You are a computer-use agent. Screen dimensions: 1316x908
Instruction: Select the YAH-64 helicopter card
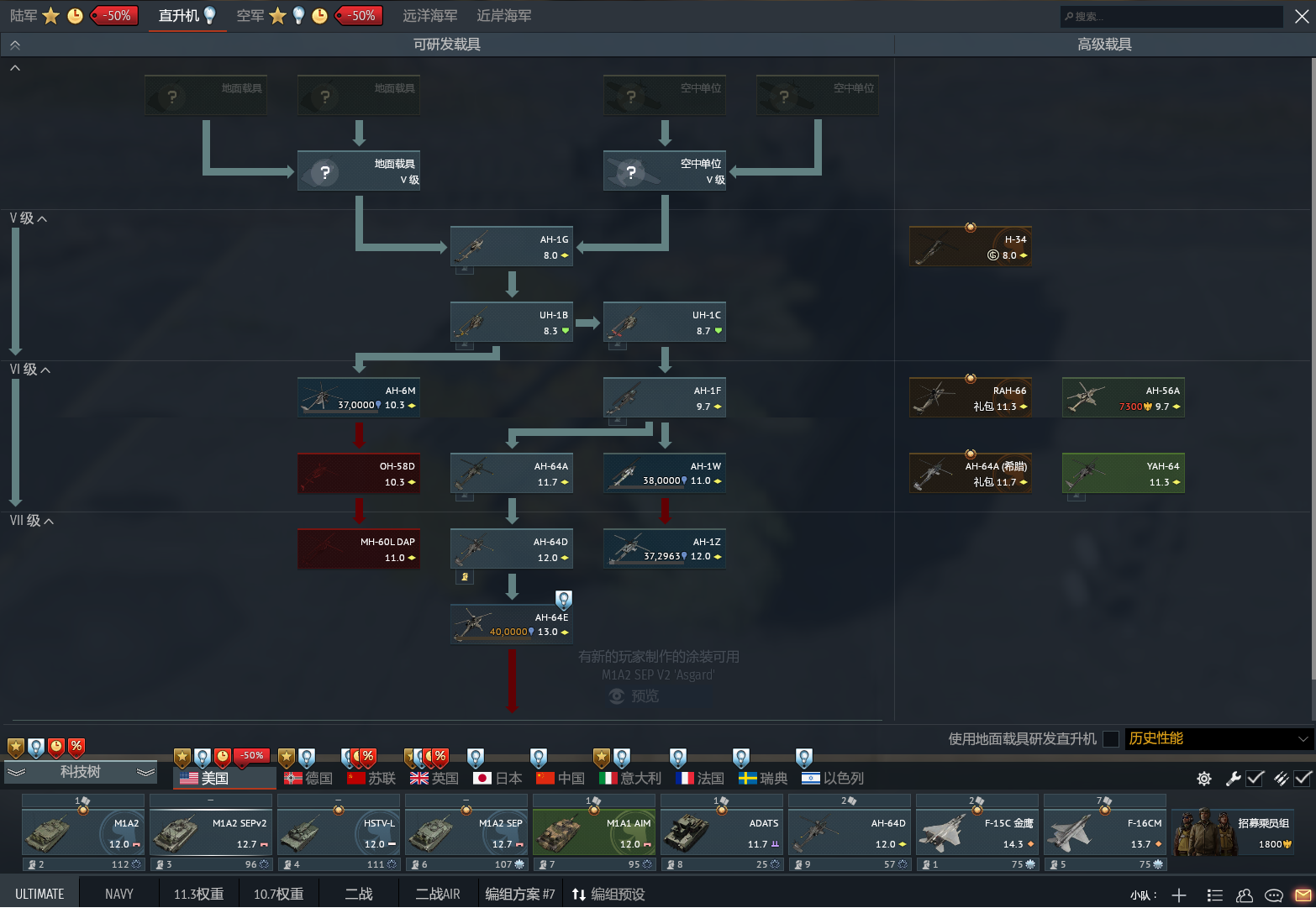pos(1124,474)
